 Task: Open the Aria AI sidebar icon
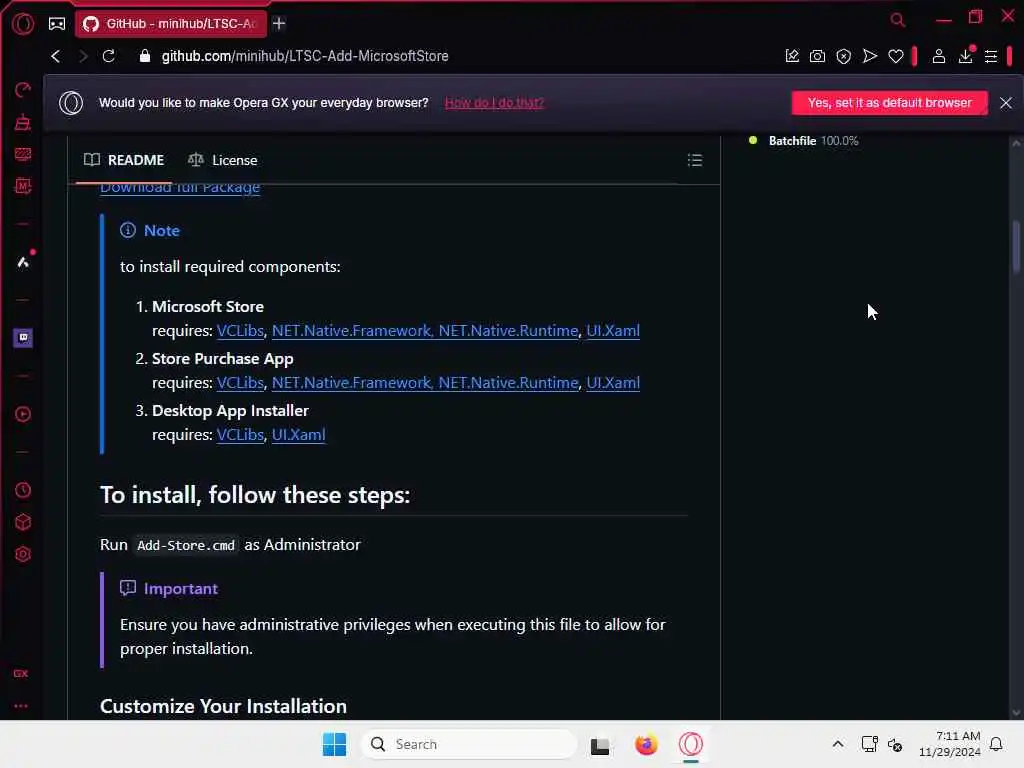(23, 262)
